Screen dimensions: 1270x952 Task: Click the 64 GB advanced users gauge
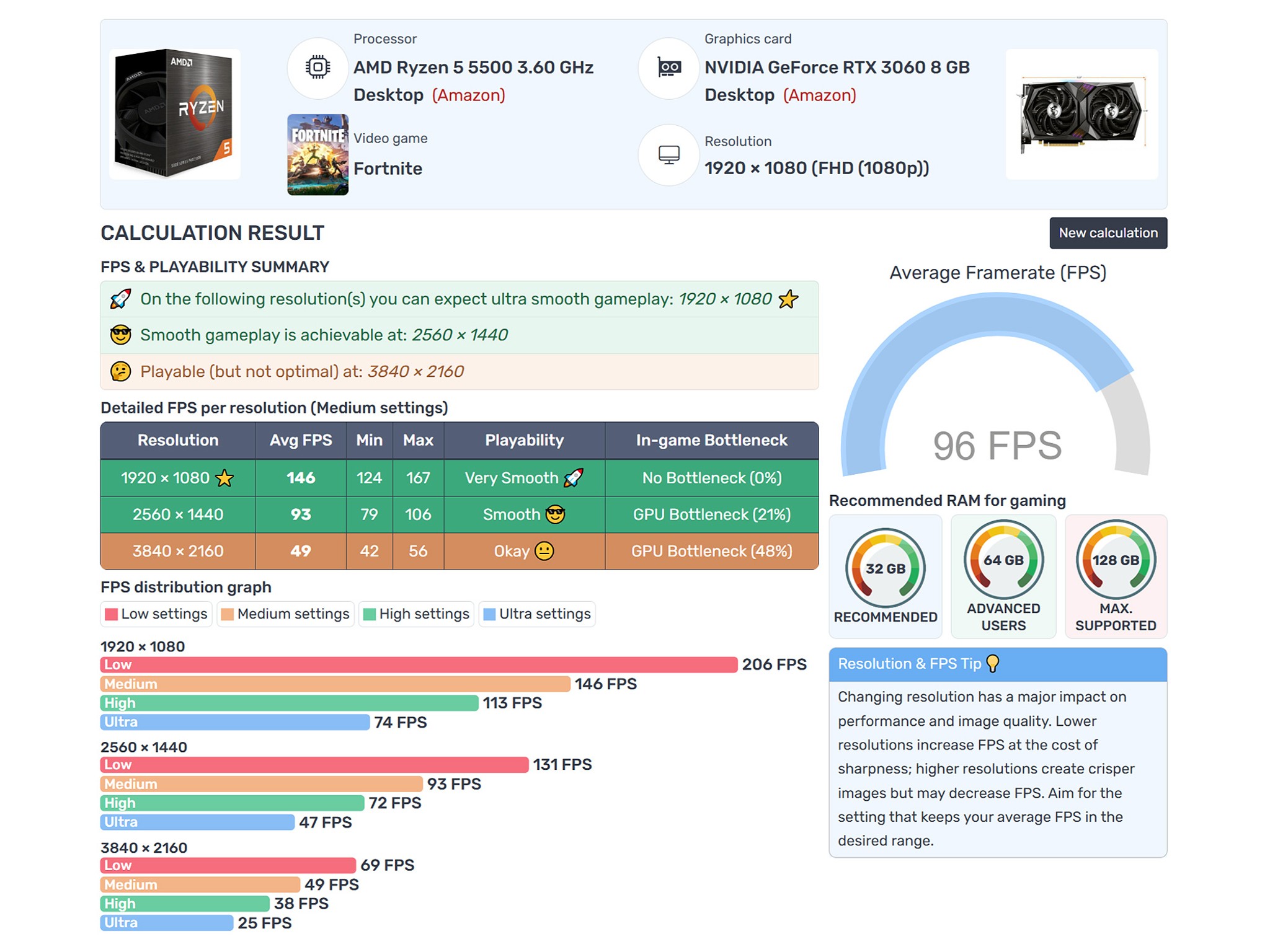[x=1003, y=560]
